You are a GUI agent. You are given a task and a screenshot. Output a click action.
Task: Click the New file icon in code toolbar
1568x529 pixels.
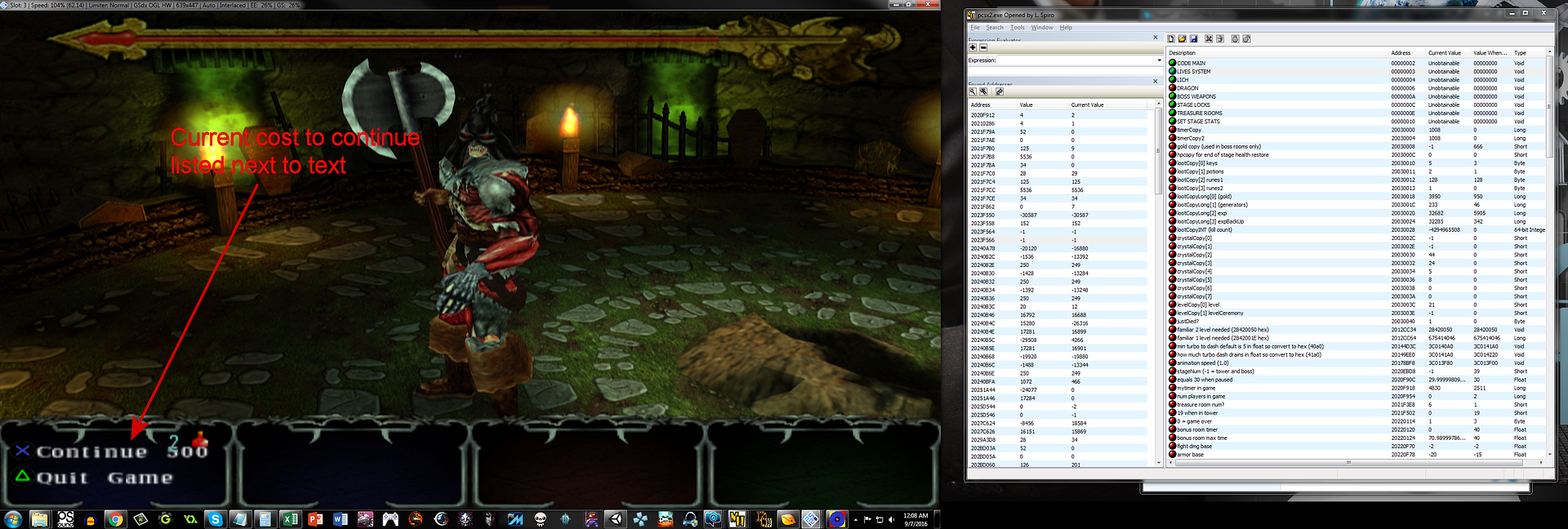[x=1171, y=38]
